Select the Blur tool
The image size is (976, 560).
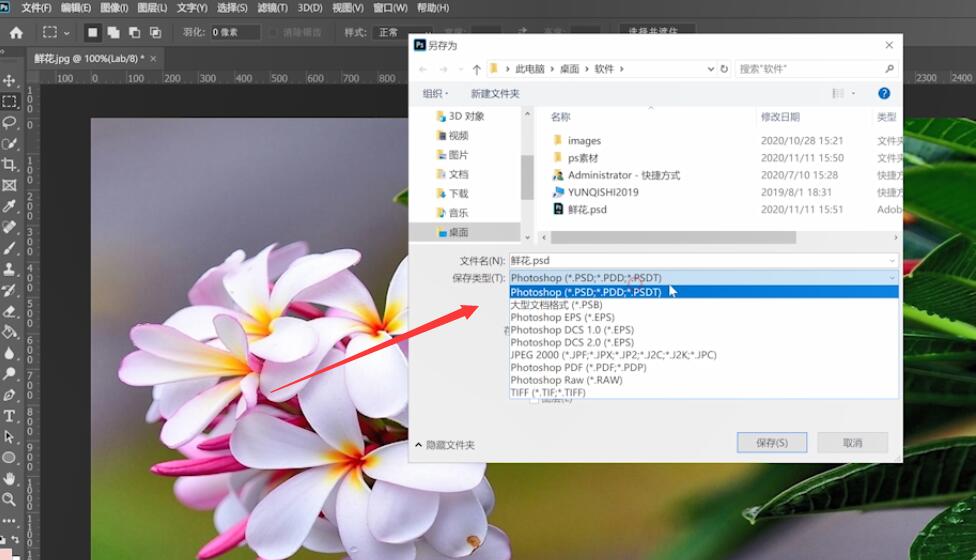coord(9,353)
